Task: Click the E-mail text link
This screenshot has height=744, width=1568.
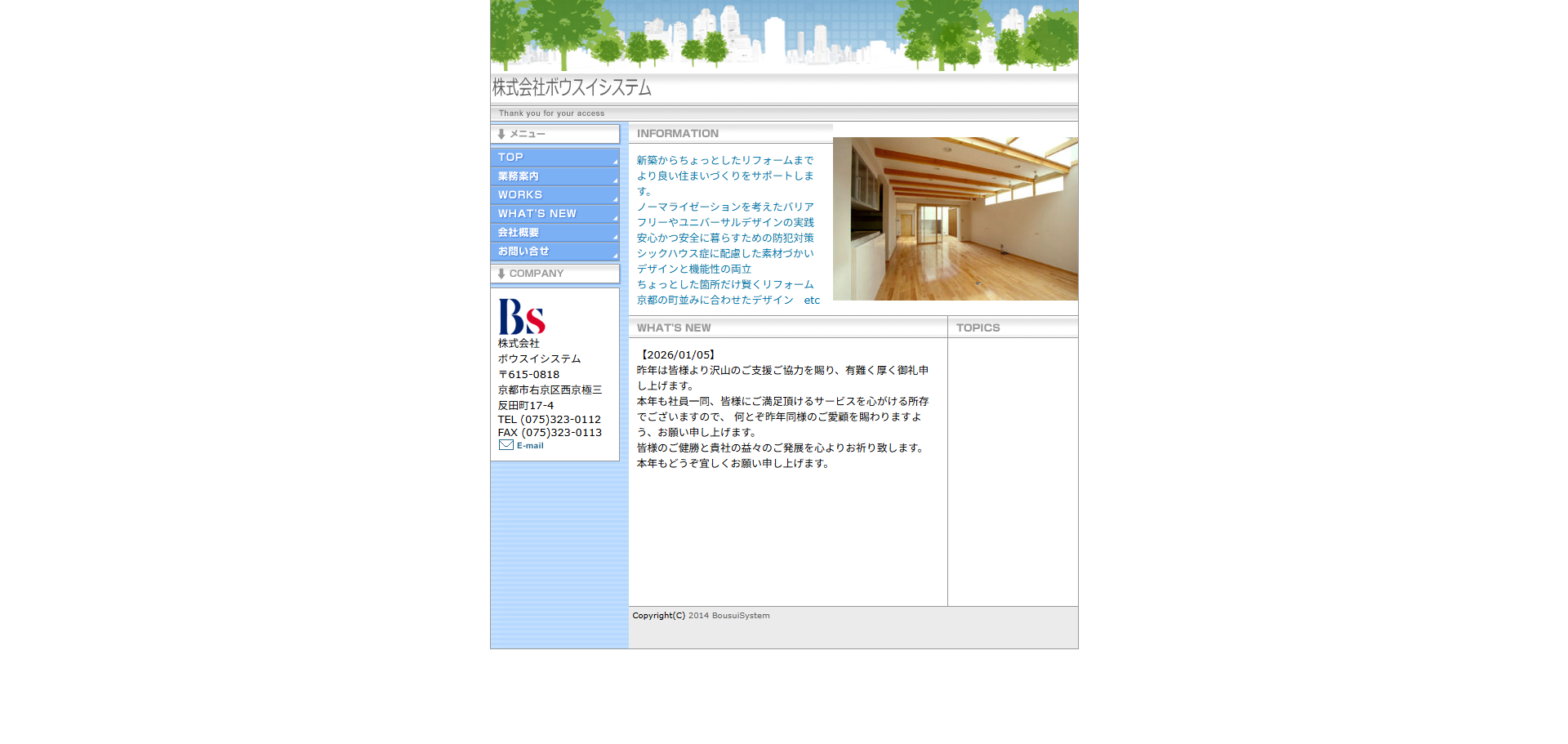Action: coord(530,446)
